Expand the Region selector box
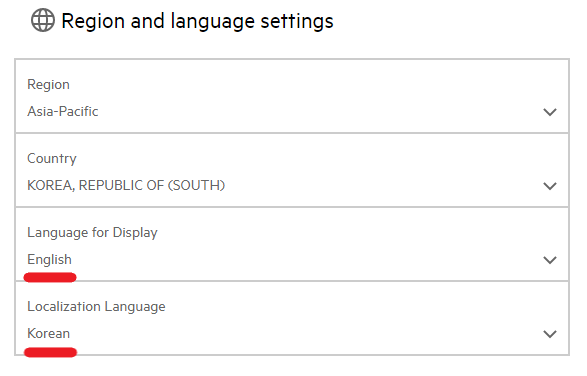This screenshot has height=376, width=587. [292, 96]
